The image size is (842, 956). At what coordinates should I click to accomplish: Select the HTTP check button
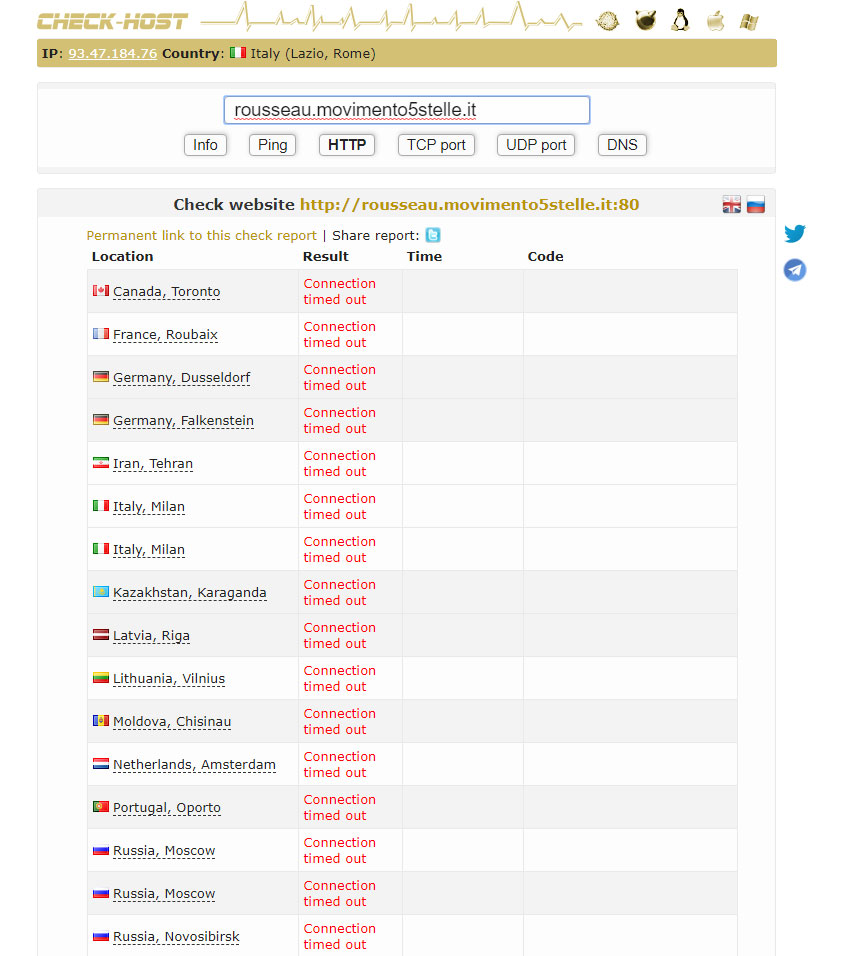347,145
